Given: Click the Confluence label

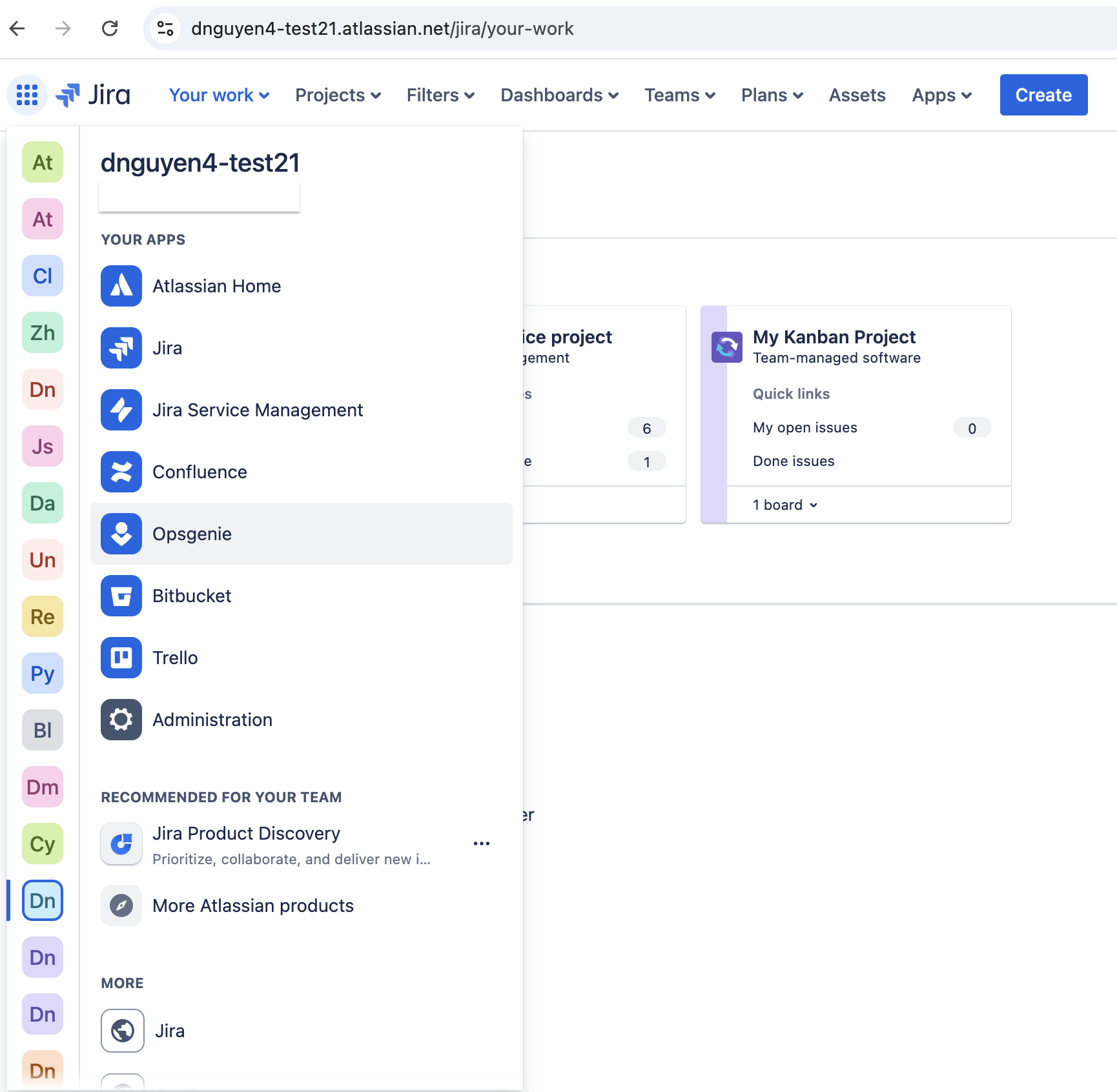Looking at the screenshot, I should (200, 472).
